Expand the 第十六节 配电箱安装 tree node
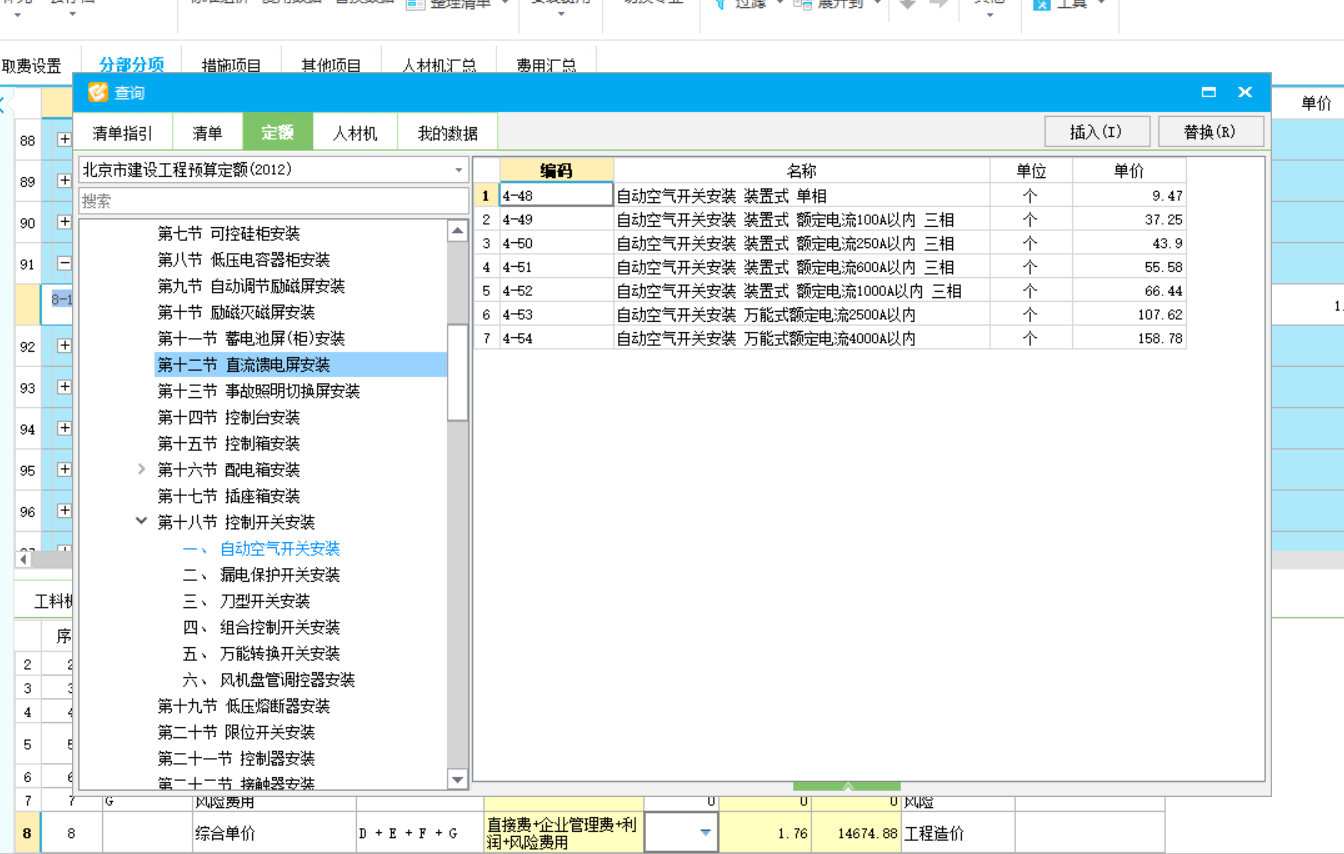Screen dimensions: 1344x854 click(141, 469)
